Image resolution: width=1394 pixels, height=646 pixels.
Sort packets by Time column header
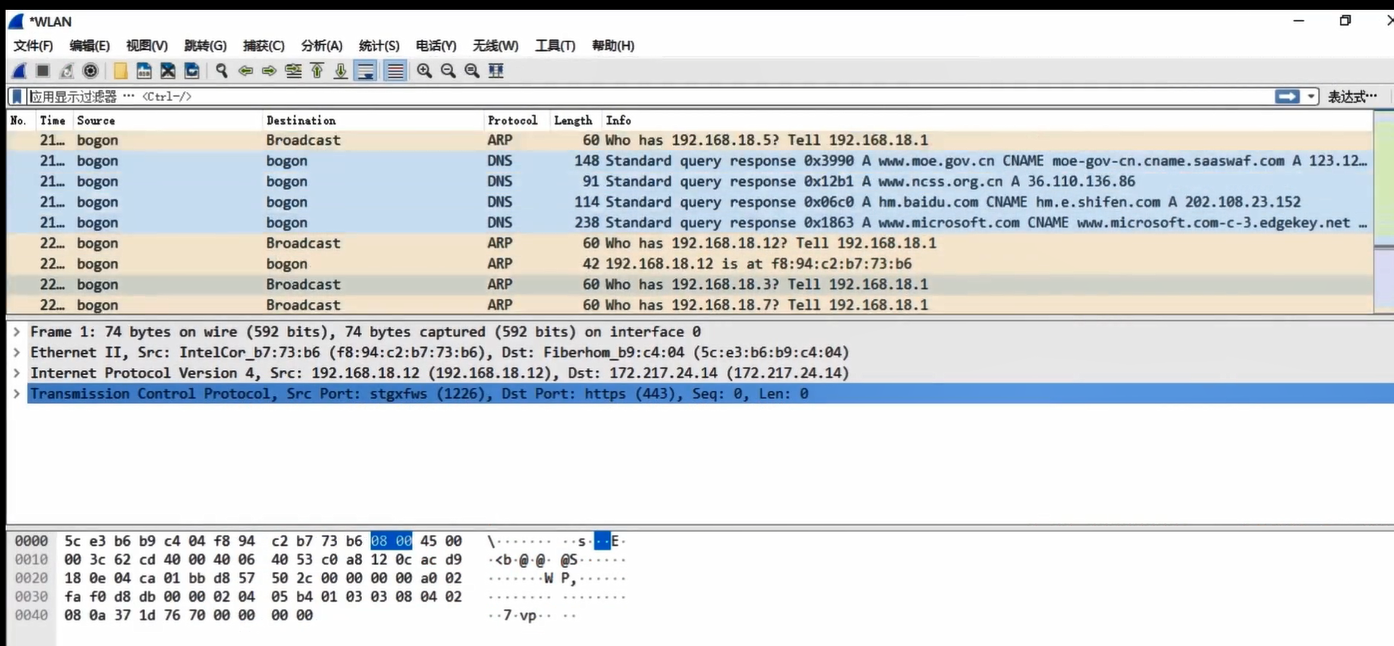tap(54, 120)
